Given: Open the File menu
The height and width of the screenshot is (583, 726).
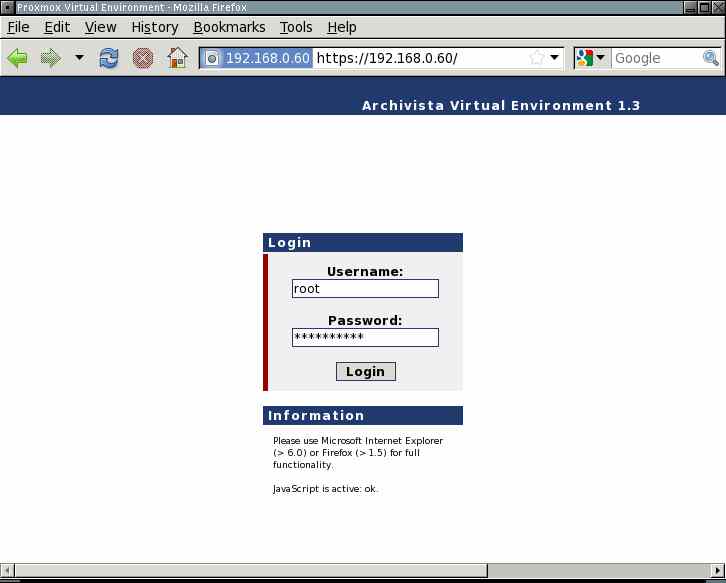Looking at the screenshot, I should click(x=18, y=27).
